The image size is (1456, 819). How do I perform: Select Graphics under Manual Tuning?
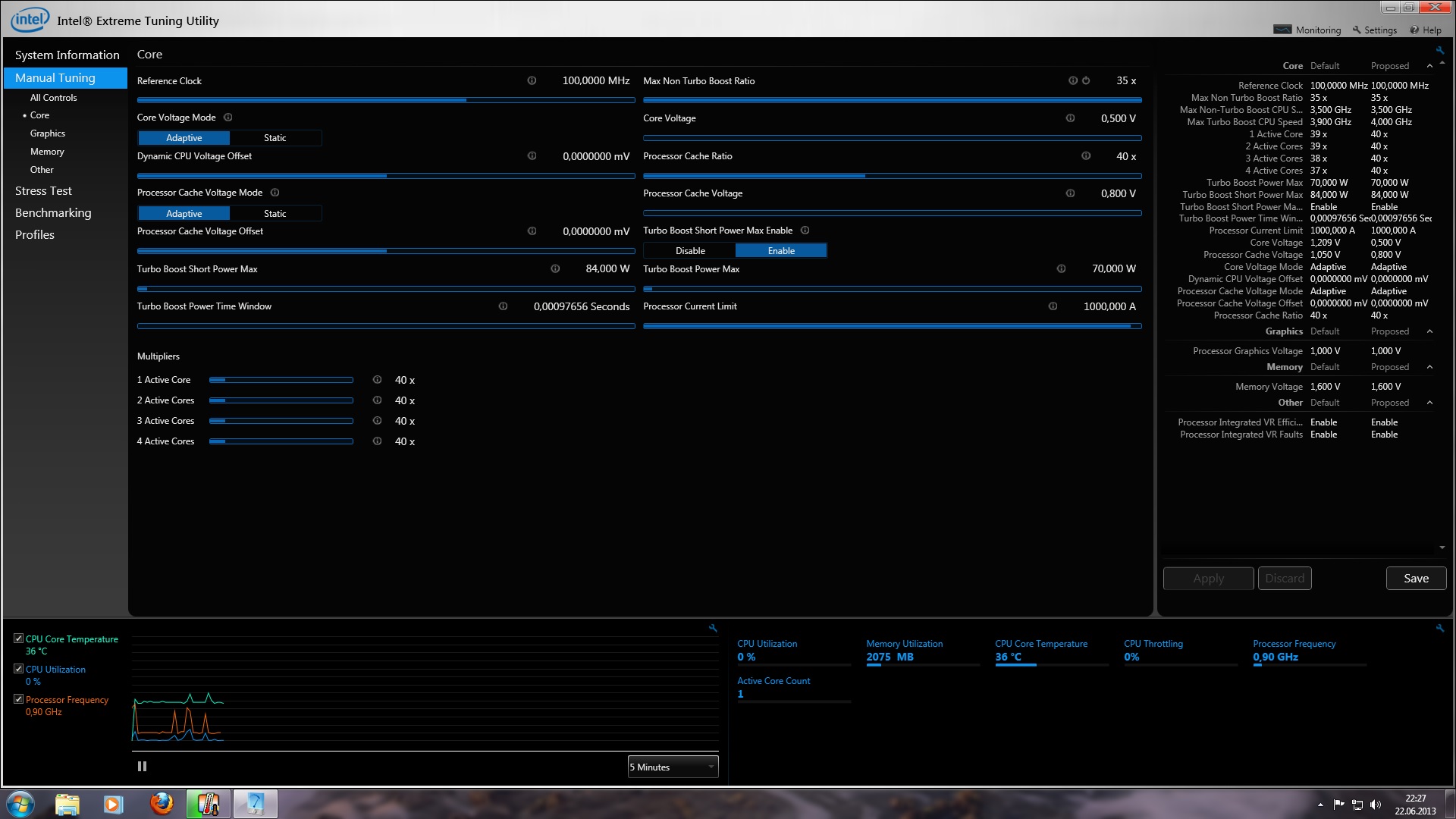tap(48, 133)
